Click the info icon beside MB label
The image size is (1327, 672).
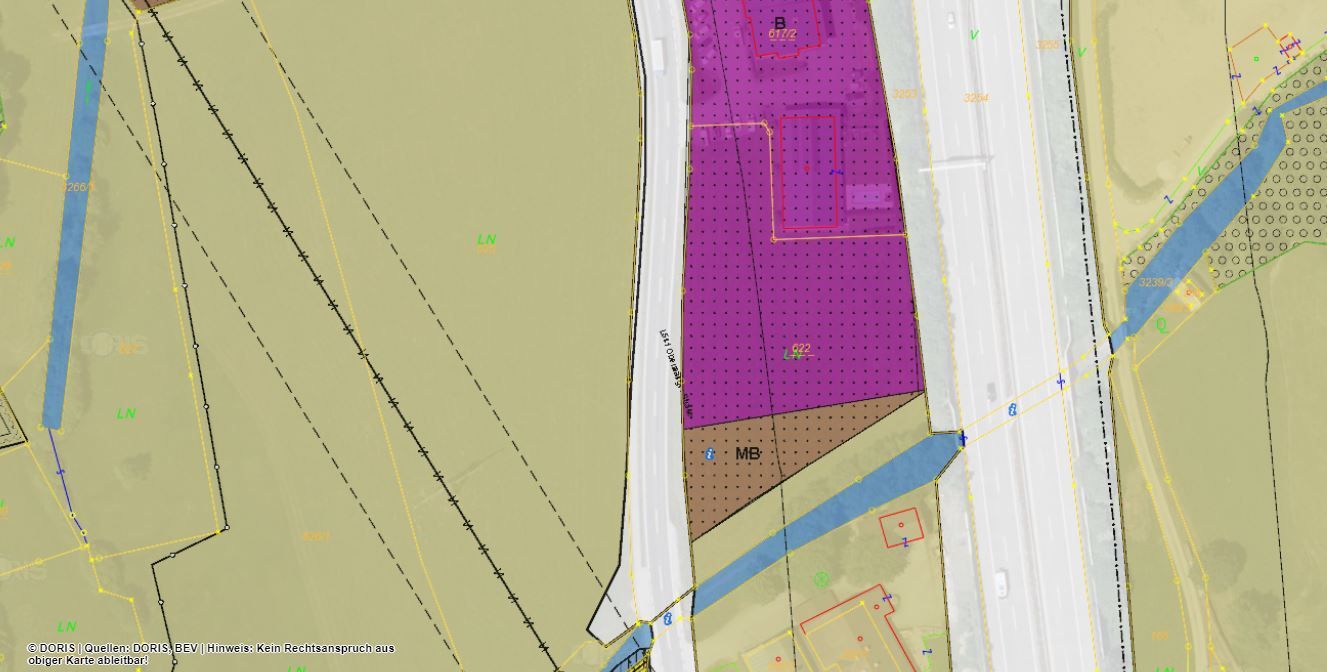[x=710, y=454]
